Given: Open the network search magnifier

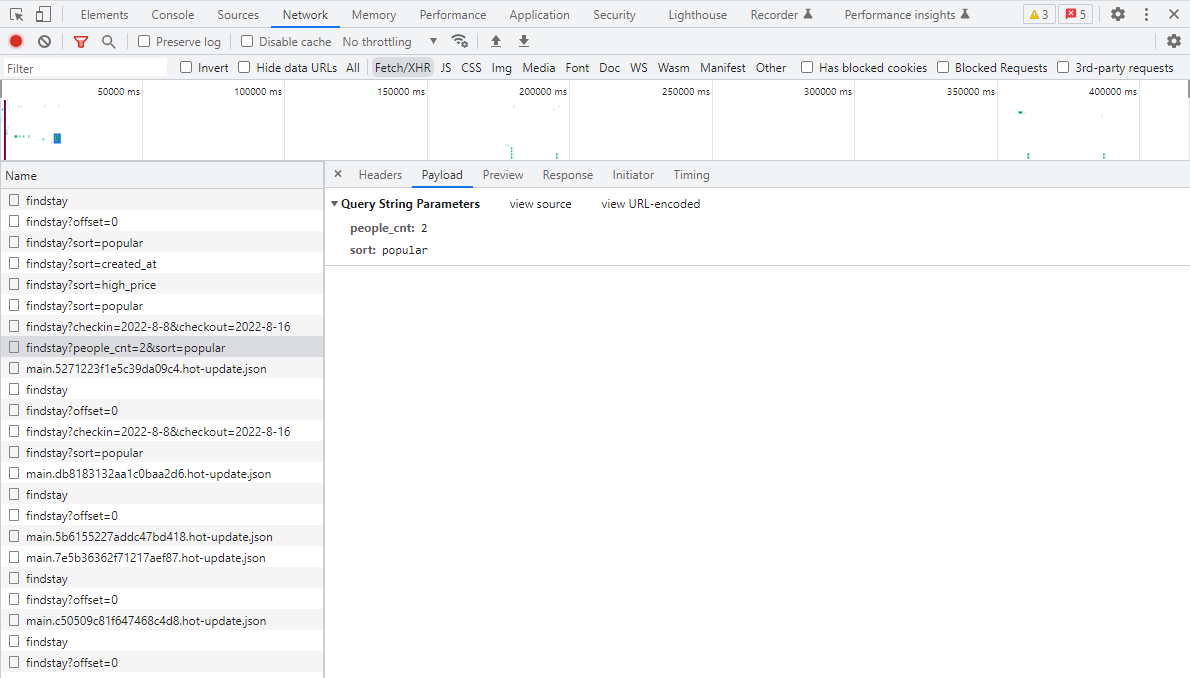Looking at the screenshot, I should [109, 42].
